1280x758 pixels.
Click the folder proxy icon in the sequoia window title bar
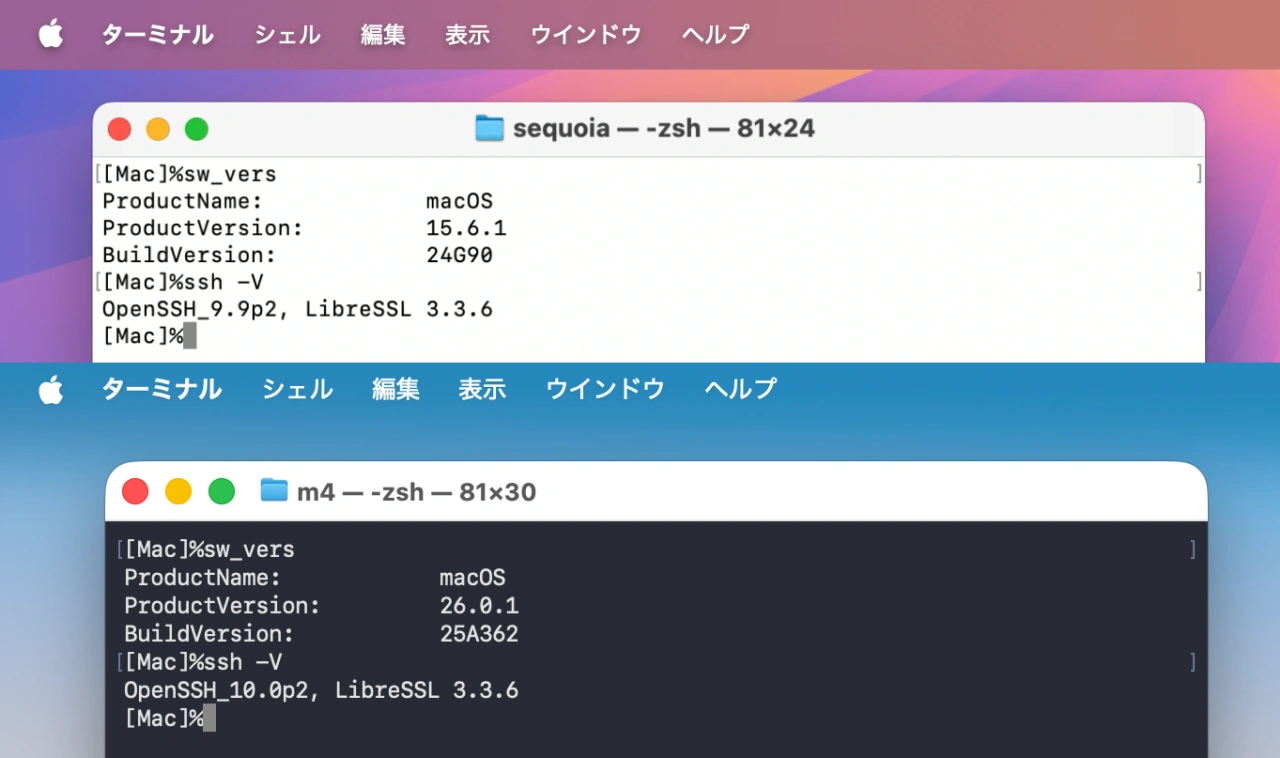(x=489, y=128)
